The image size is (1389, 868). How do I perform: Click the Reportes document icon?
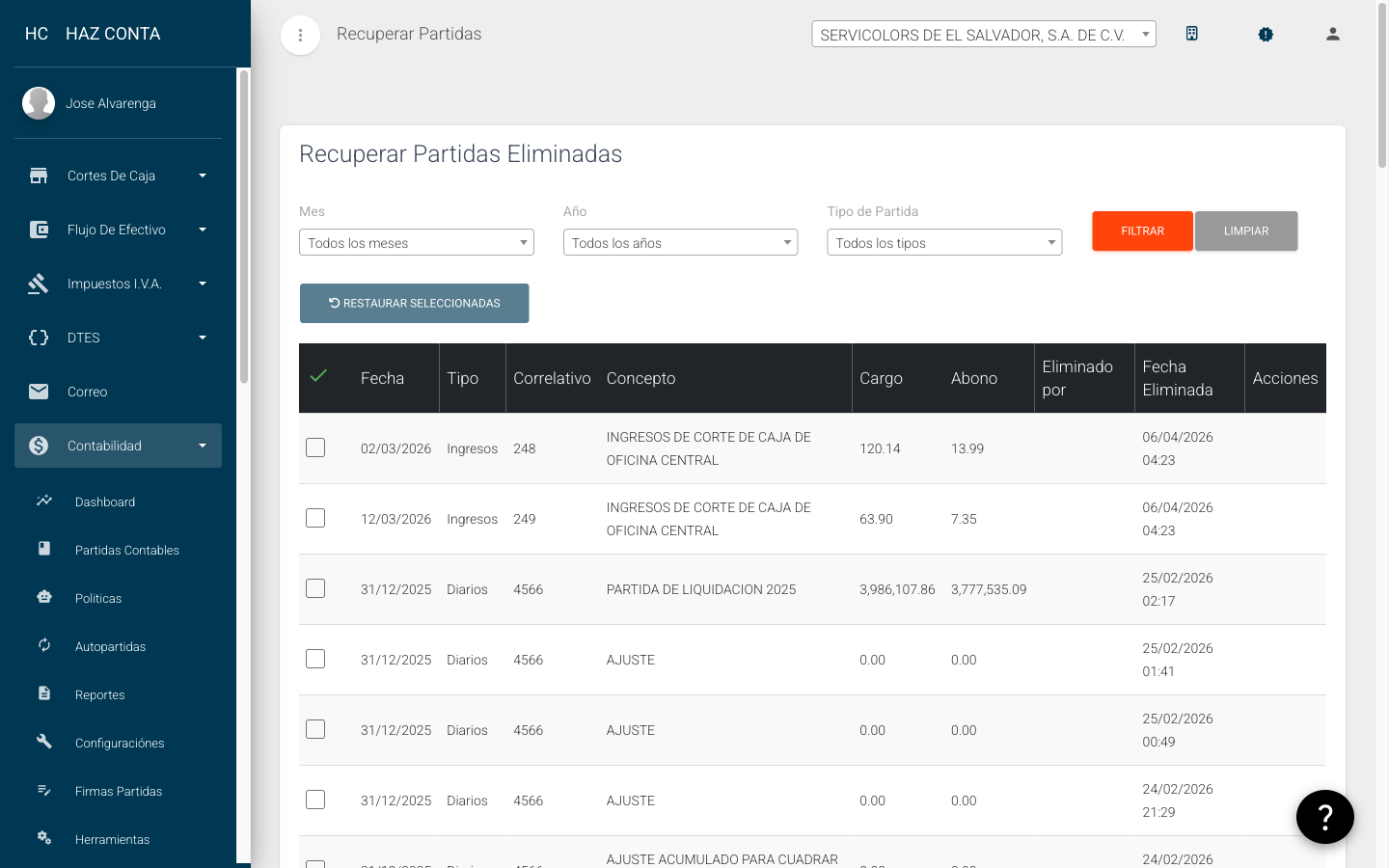(x=44, y=693)
